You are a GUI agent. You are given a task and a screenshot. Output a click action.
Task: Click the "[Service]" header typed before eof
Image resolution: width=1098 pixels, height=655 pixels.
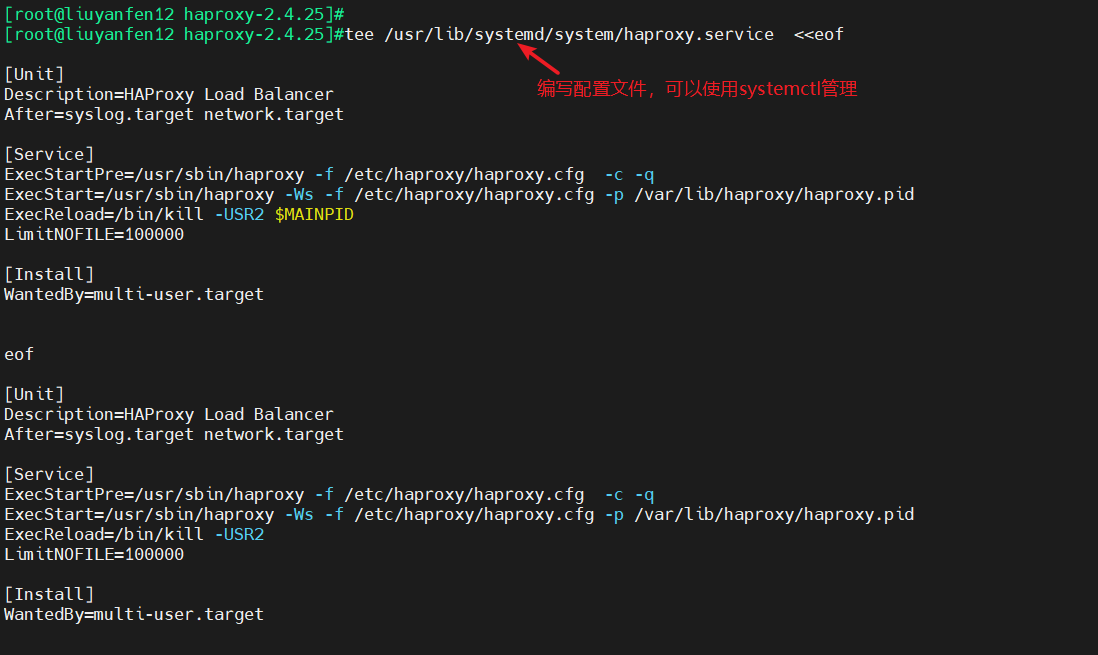(49, 154)
